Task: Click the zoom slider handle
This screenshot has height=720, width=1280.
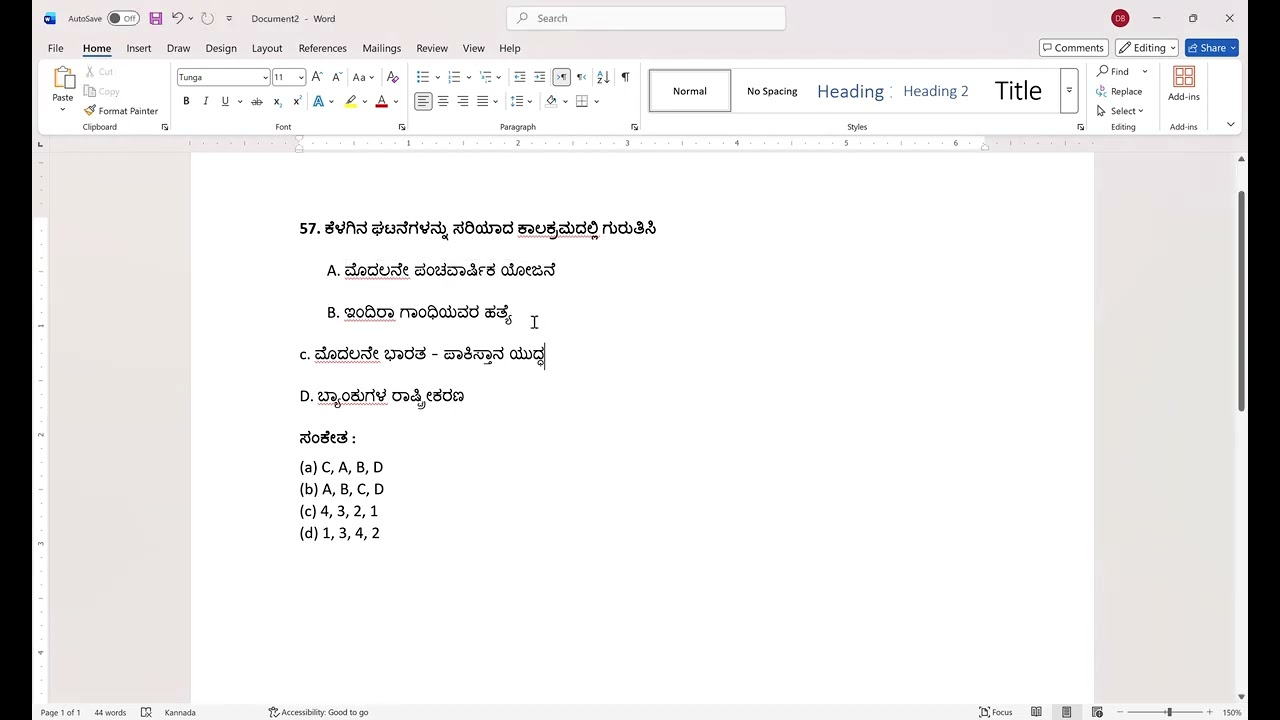Action: [1169, 712]
